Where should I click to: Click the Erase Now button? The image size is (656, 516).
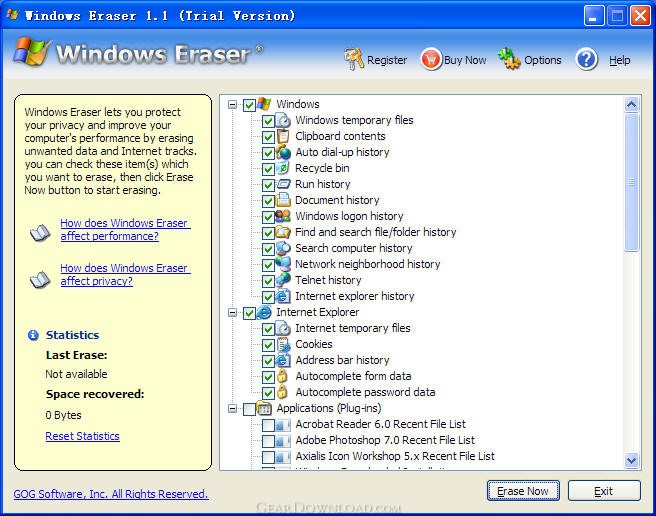523,491
